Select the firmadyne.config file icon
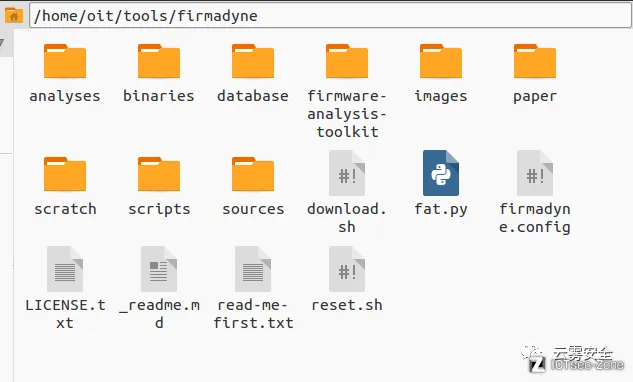The image size is (633, 382). 535,173
